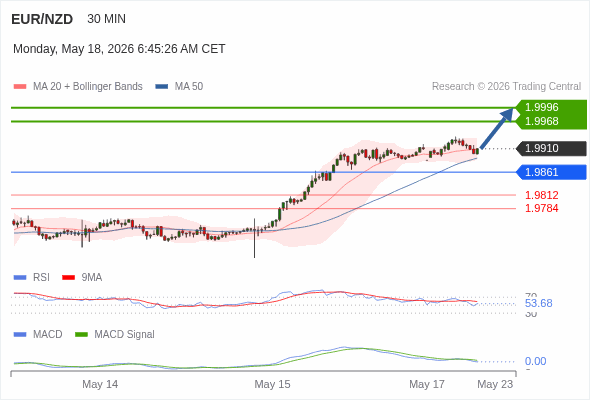Click the red 1.9812 support level label
Viewport: 590px width, 400px height.
[x=541, y=195]
